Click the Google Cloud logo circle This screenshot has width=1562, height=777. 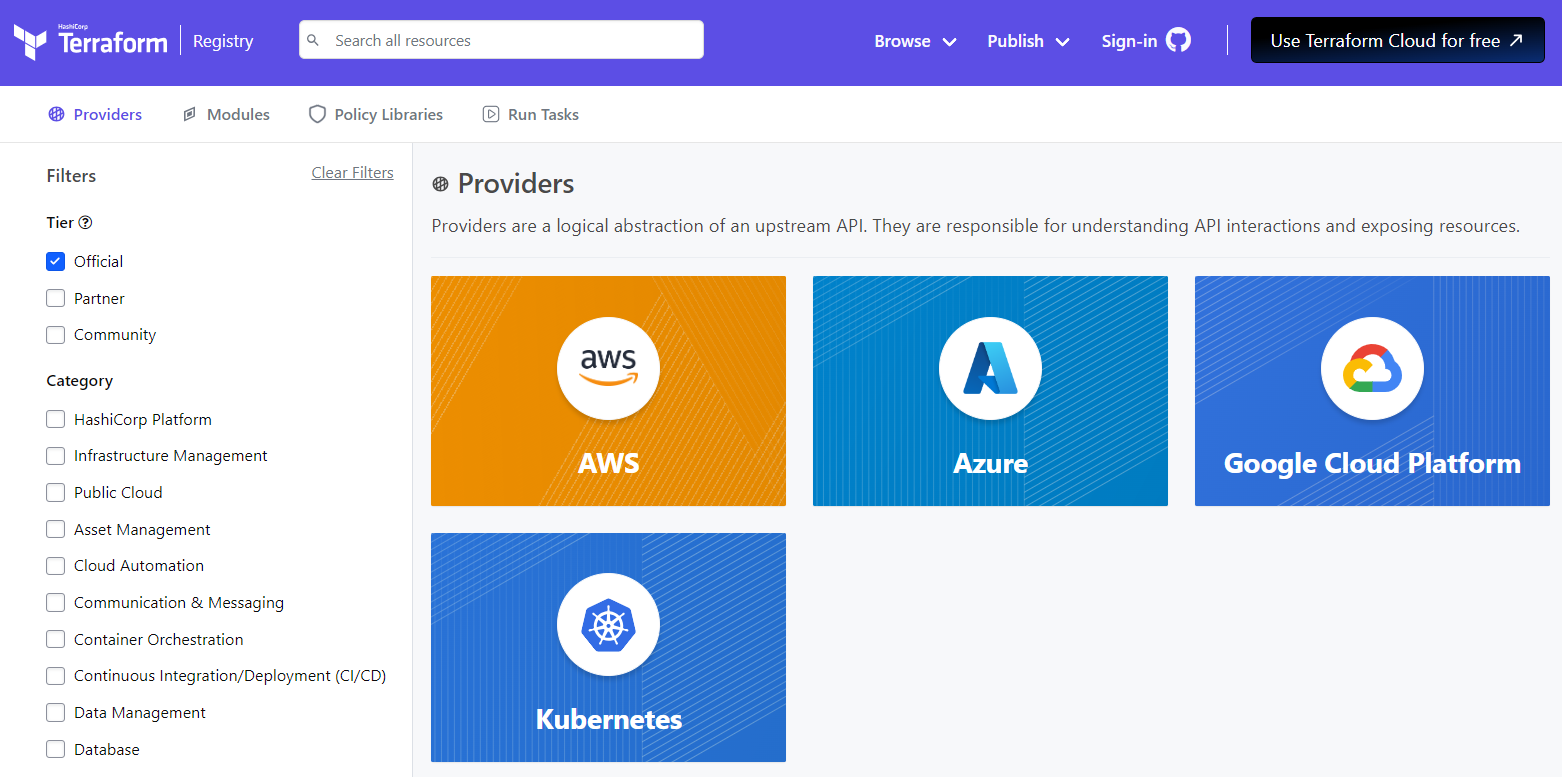pos(1372,369)
